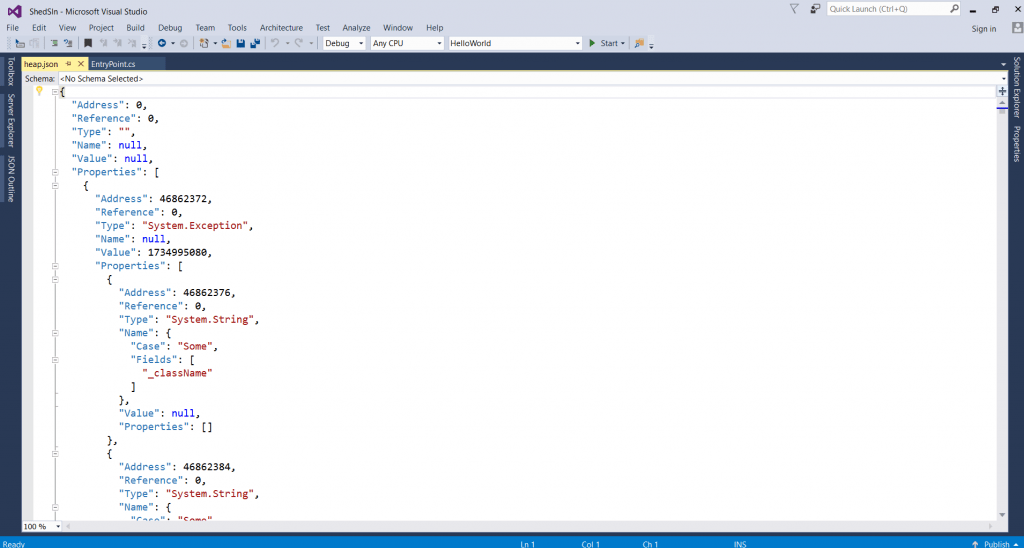Click the Quick Launch magnifier icon
Viewport: 1024px width, 548px height.
click(954, 9)
